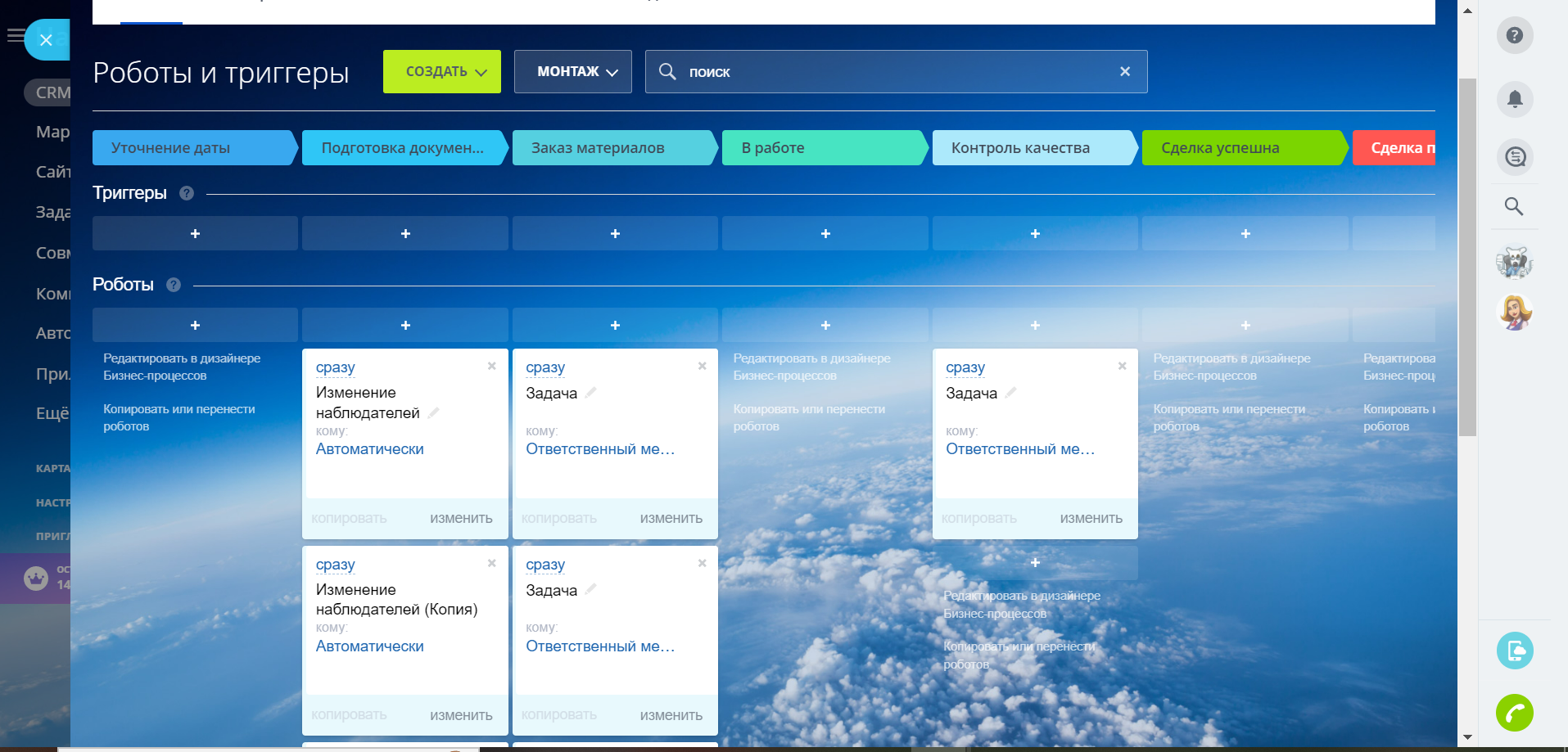Add a robot under Подготовка докумен...
Image resolution: width=1568 pixels, height=752 pixels.
point(405,325)
